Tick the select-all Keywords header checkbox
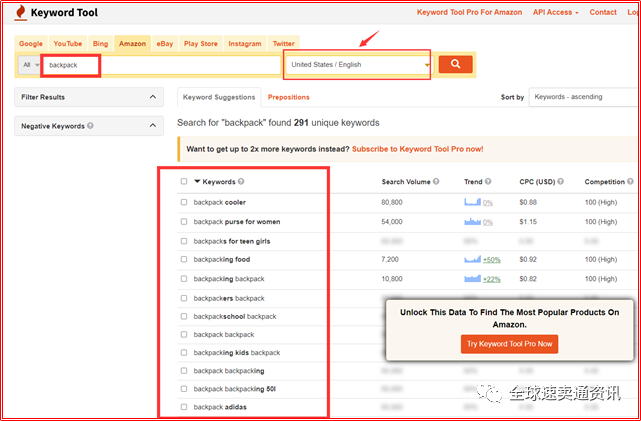Screen dimensions: 641x421 [x=184, y=182]
